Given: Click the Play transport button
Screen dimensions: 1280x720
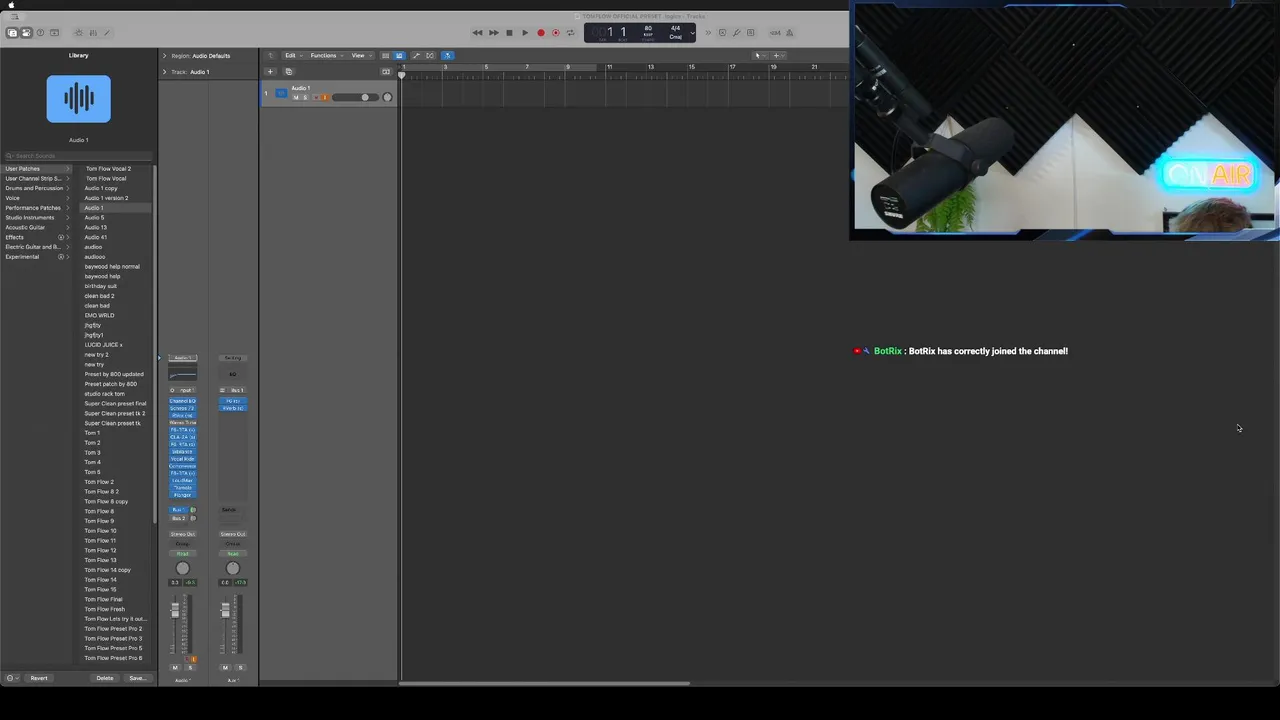Looking at the screenshot, I should pos(525,32).
